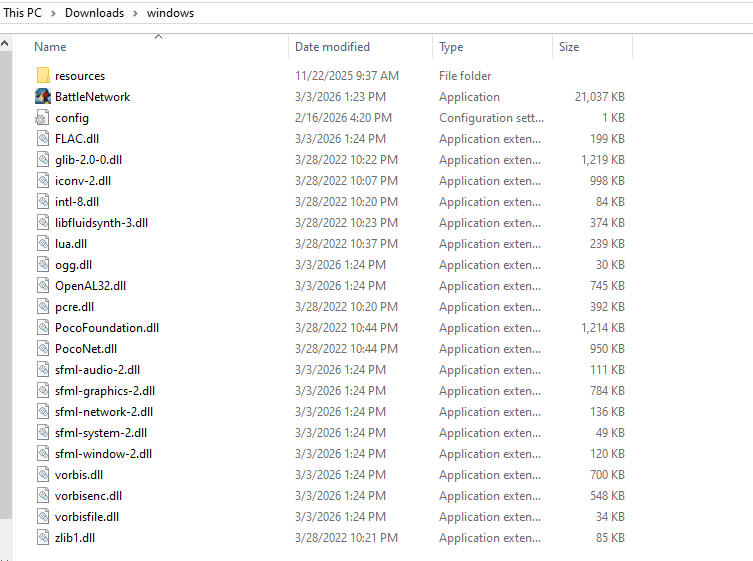
Task: Click the Configuration sett... type text
Action: coord(491,118)
